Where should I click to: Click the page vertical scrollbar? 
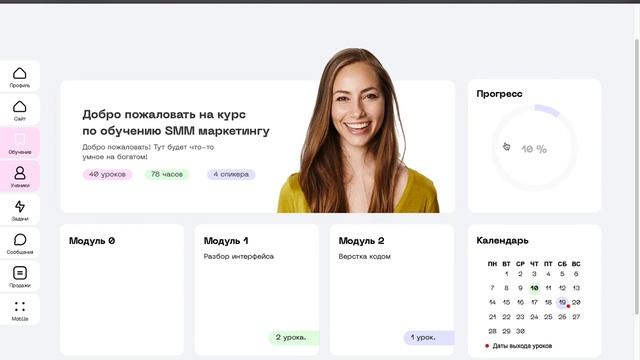[x=637, y=176]
